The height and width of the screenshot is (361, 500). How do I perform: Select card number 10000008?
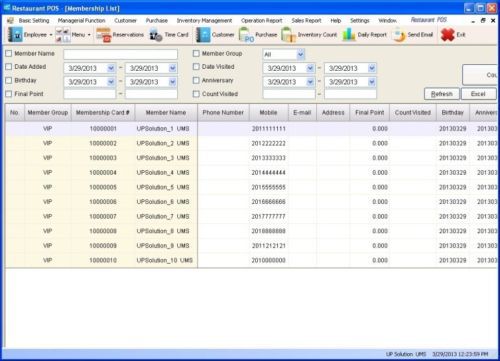103,231
